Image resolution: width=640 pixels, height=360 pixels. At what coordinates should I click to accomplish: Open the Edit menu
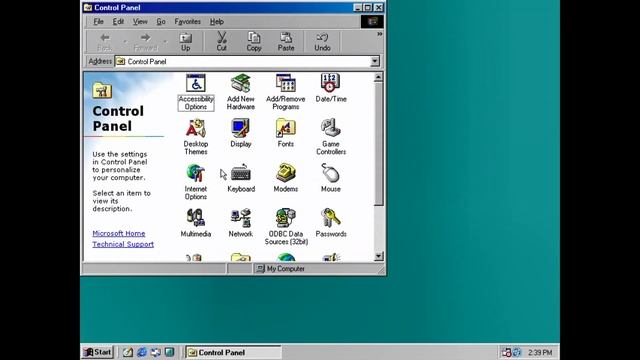[x=118, y=22]
